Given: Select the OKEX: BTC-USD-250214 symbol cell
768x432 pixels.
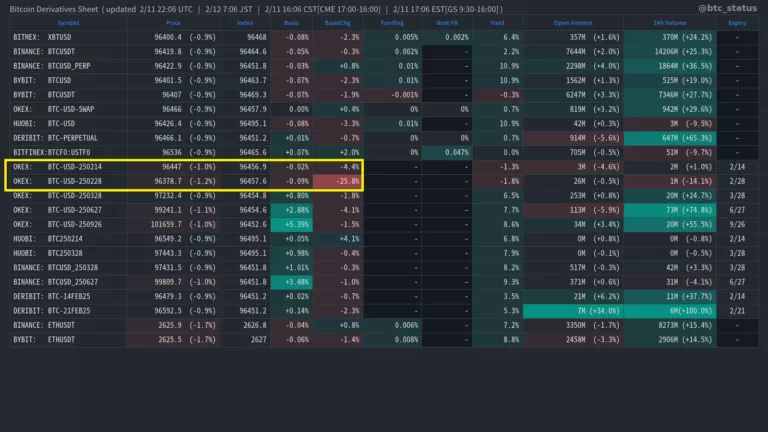Looking at the screenshot, I should tap(68, 167).
